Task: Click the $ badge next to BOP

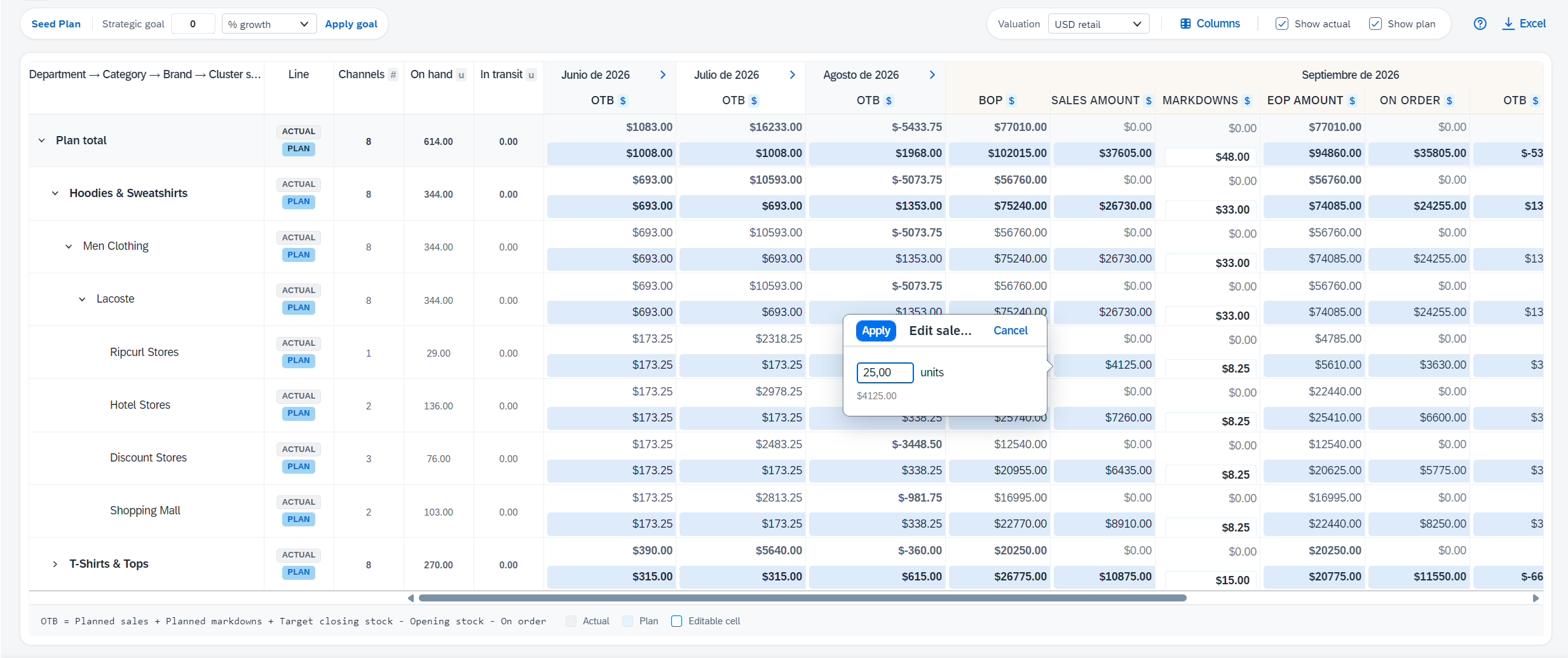Action: point(1011,100)
